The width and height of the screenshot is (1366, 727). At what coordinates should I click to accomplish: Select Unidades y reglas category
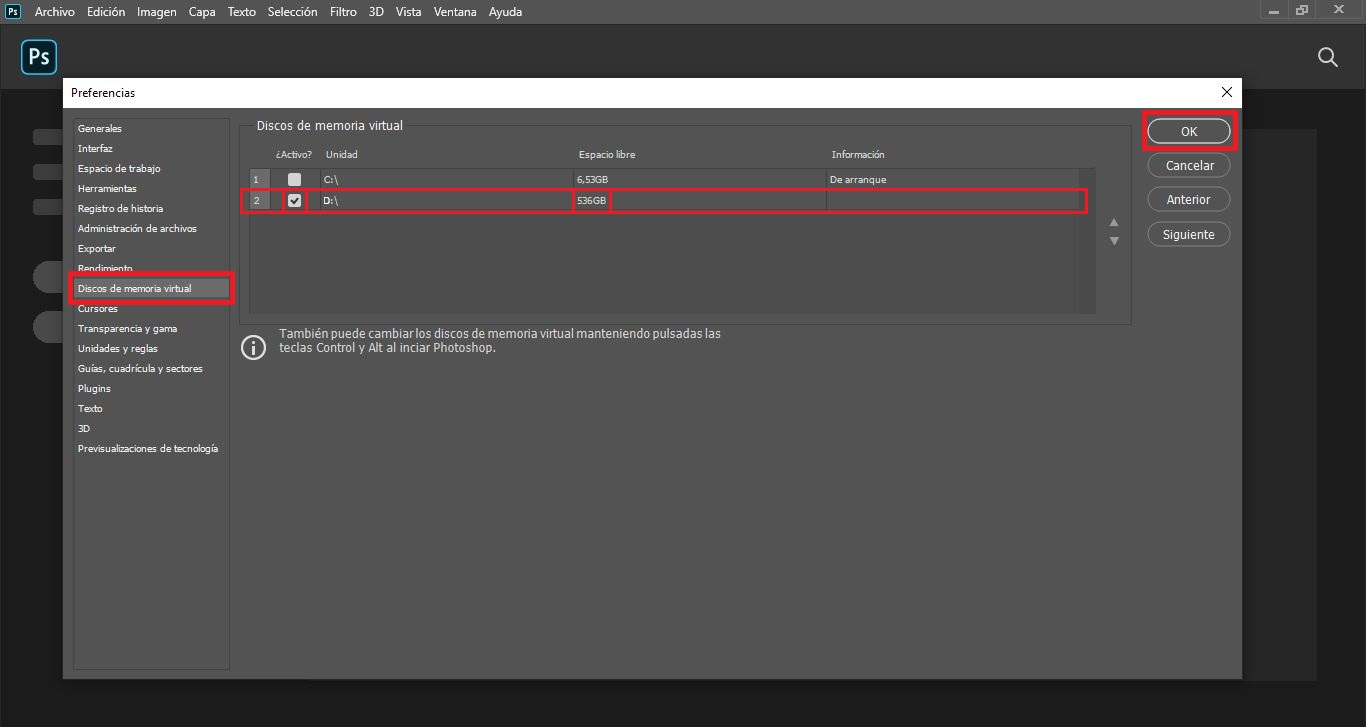click(118, 348)
